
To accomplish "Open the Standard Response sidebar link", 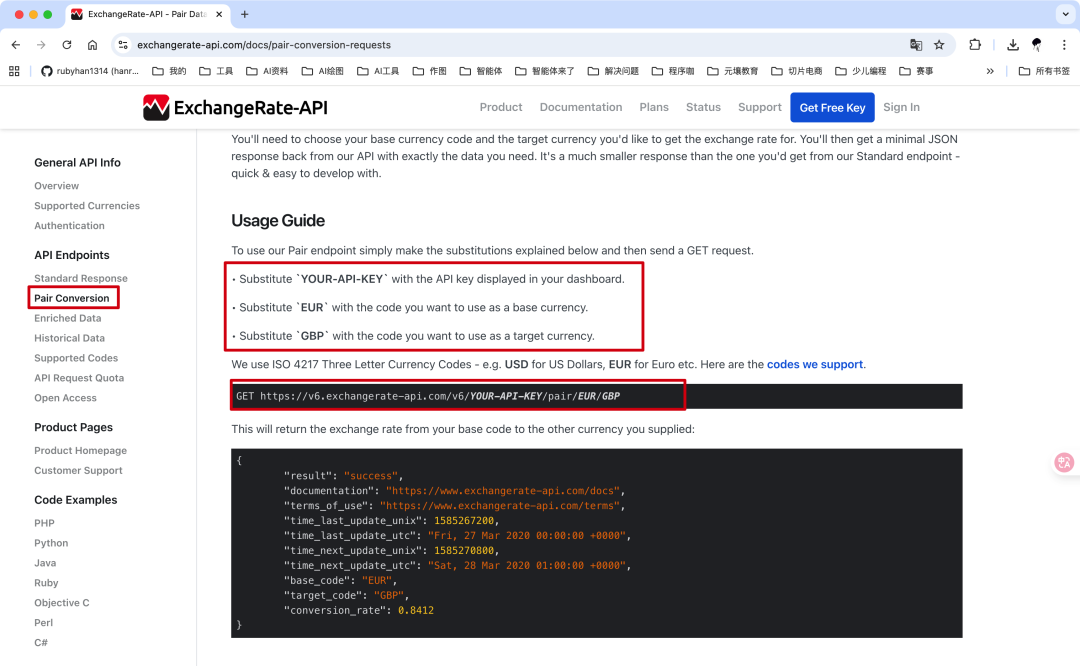I will (81, 278).
